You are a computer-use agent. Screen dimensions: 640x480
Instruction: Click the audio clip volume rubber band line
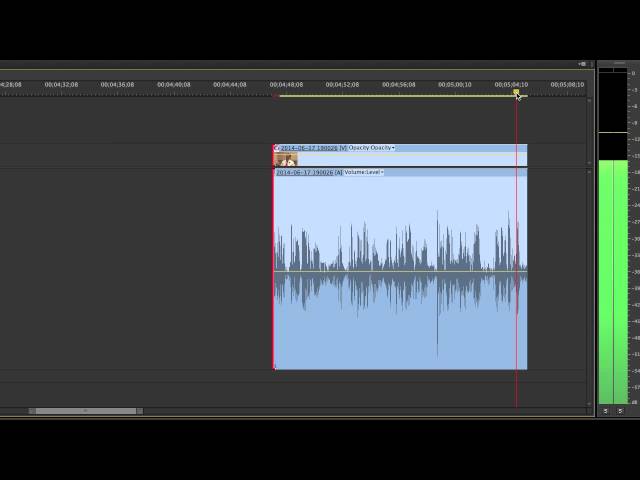[x=400, y=271]
